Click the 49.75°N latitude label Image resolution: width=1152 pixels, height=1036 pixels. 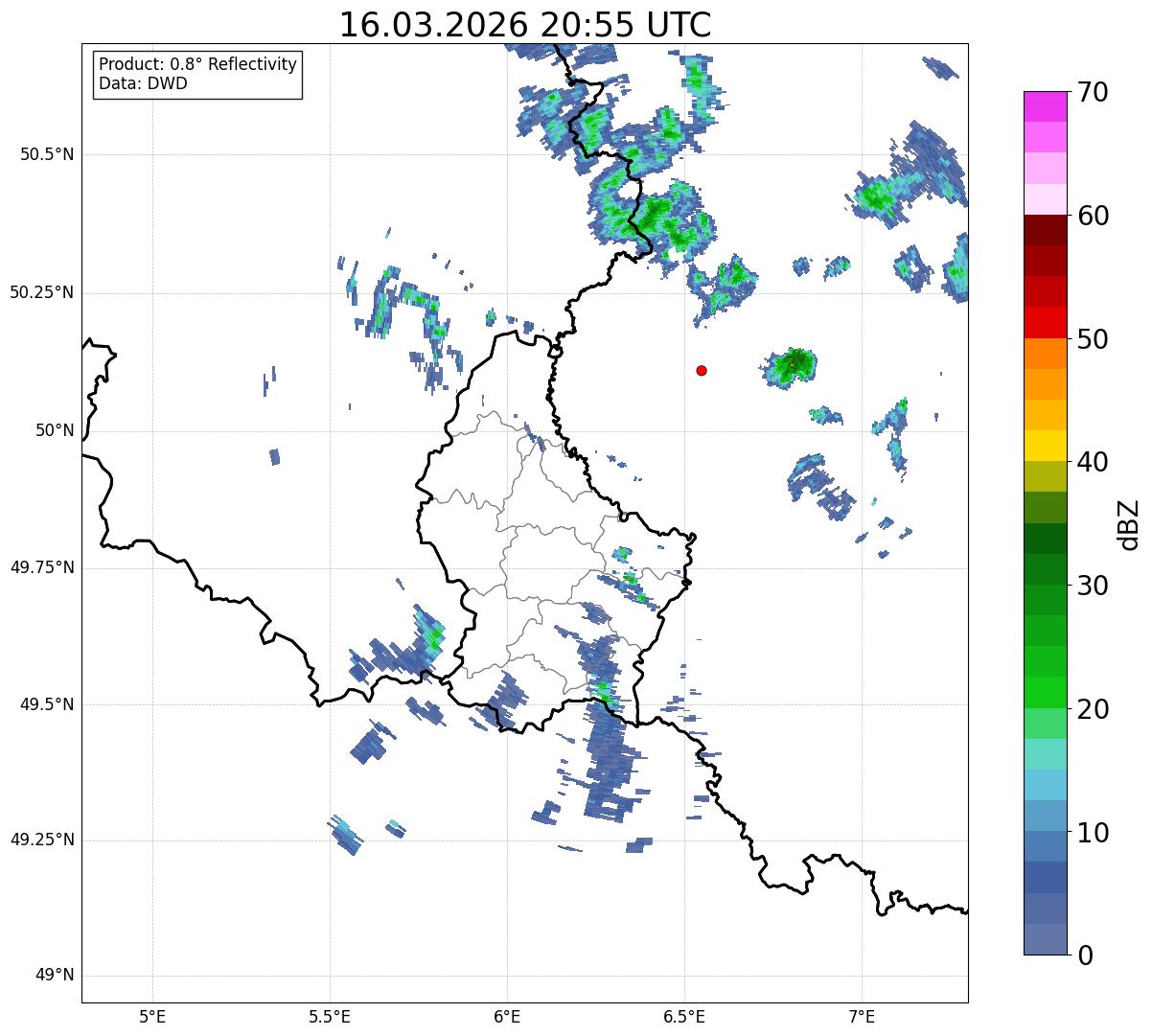(42, 567)
